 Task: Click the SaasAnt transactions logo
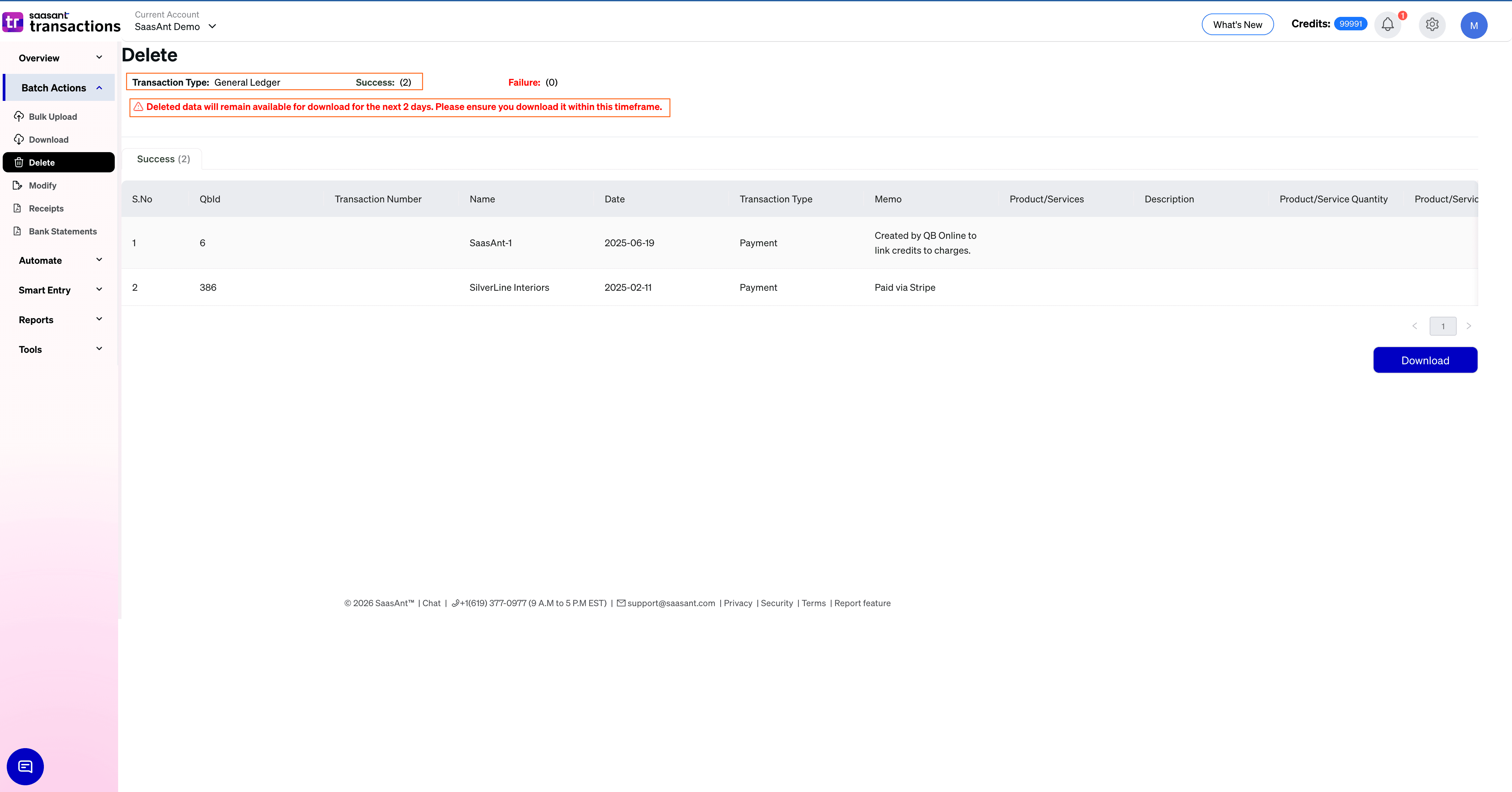click(x=62, y=22)
